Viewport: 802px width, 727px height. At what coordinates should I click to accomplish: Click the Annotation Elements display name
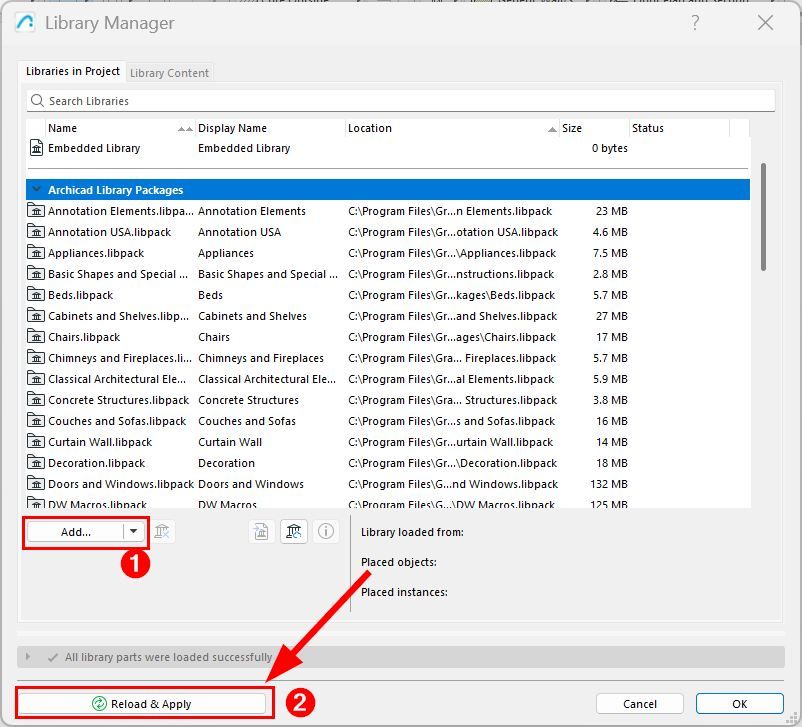[252, 211]
